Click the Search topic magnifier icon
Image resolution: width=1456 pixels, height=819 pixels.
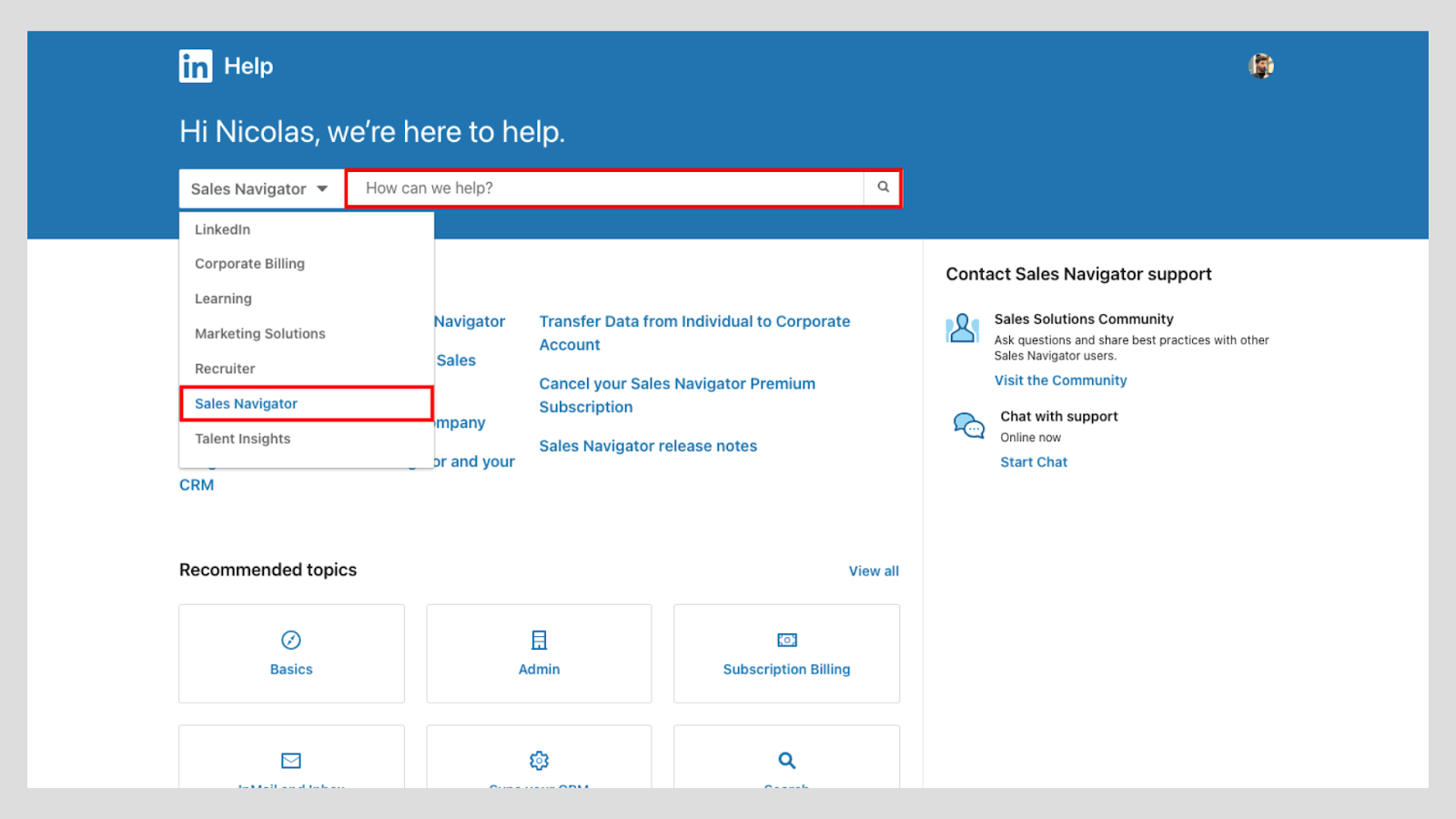coord(787,760)
